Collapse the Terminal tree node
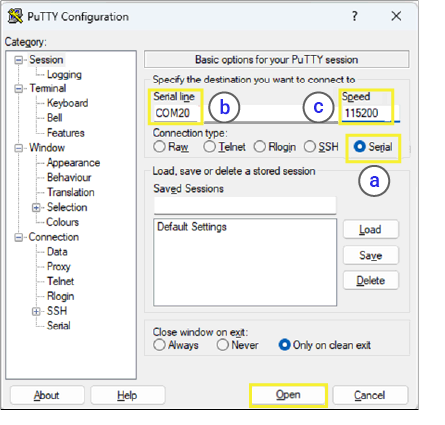 point(19,89)
